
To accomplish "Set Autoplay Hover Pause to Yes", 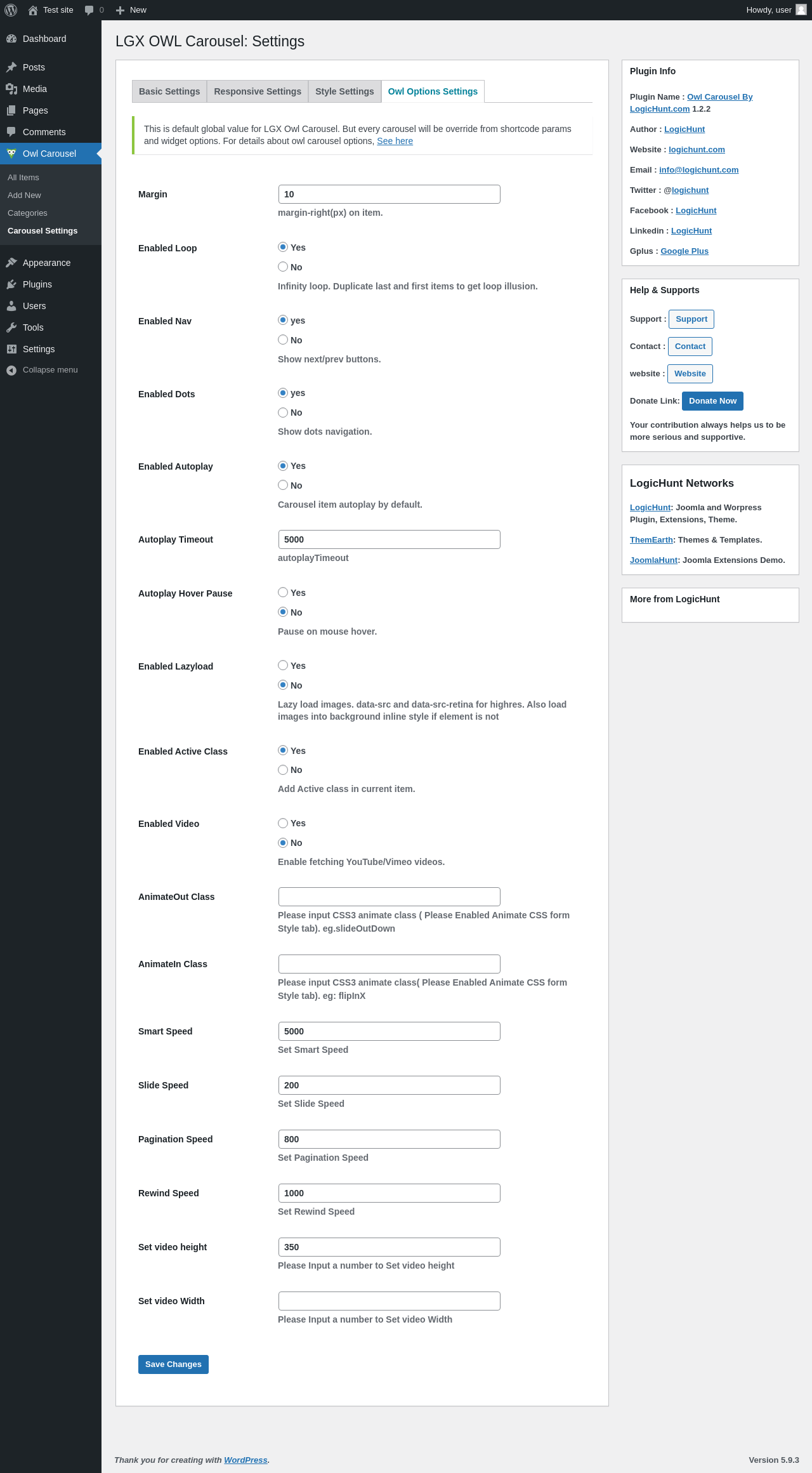I will 283,592.
